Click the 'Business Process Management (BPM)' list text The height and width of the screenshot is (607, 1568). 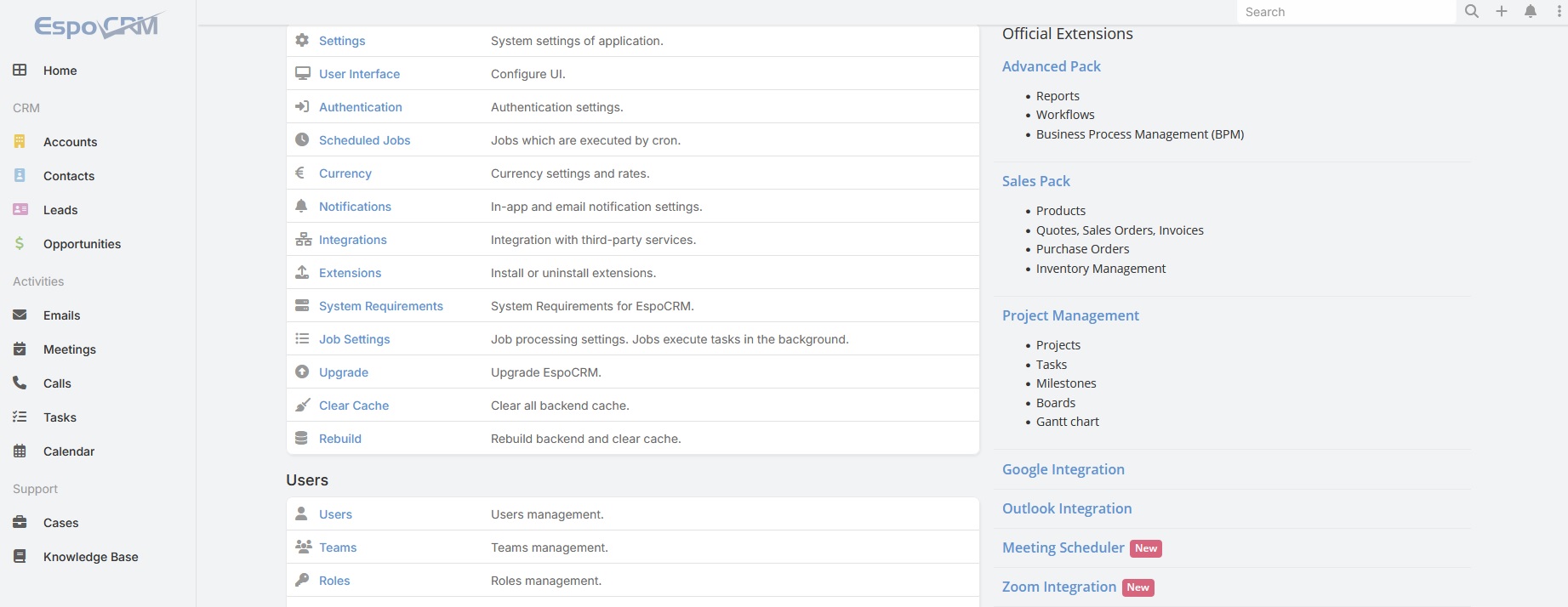pos(1140,134)
